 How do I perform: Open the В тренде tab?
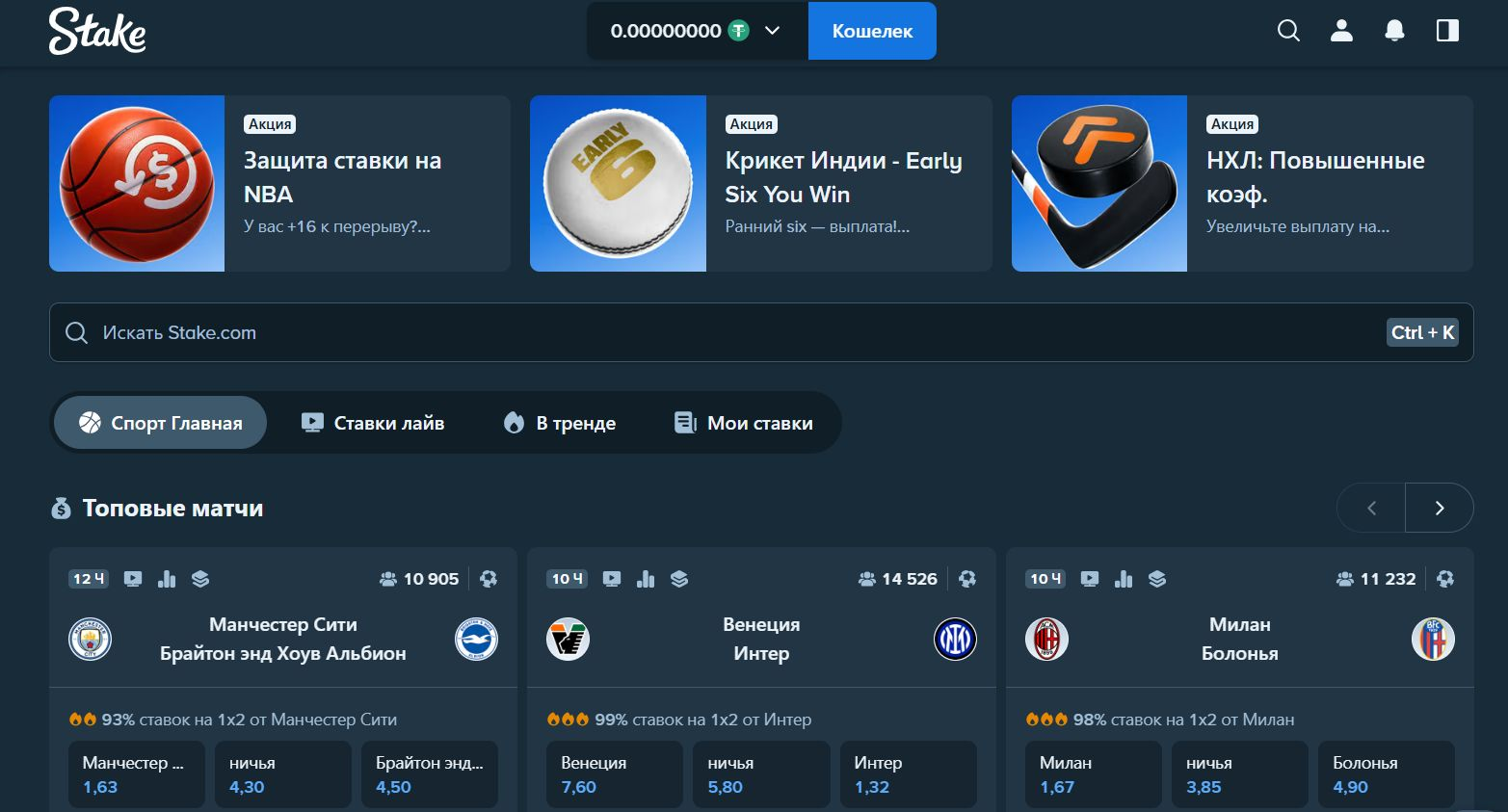(560, 423)
